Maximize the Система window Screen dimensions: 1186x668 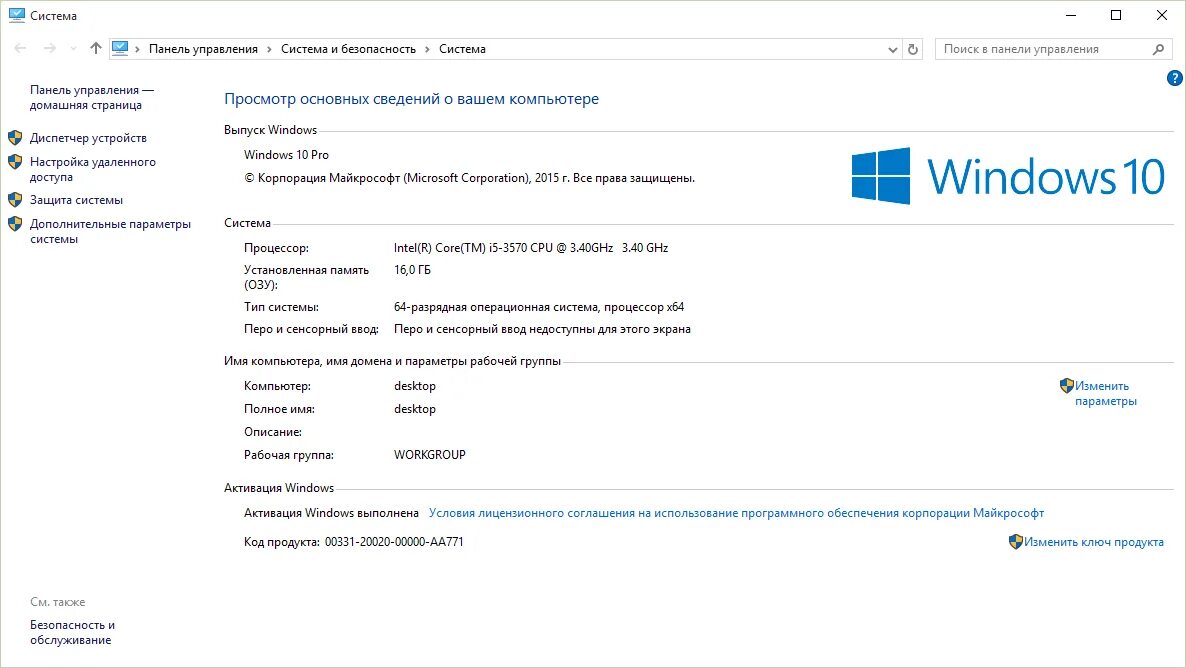pos(1116,15)
